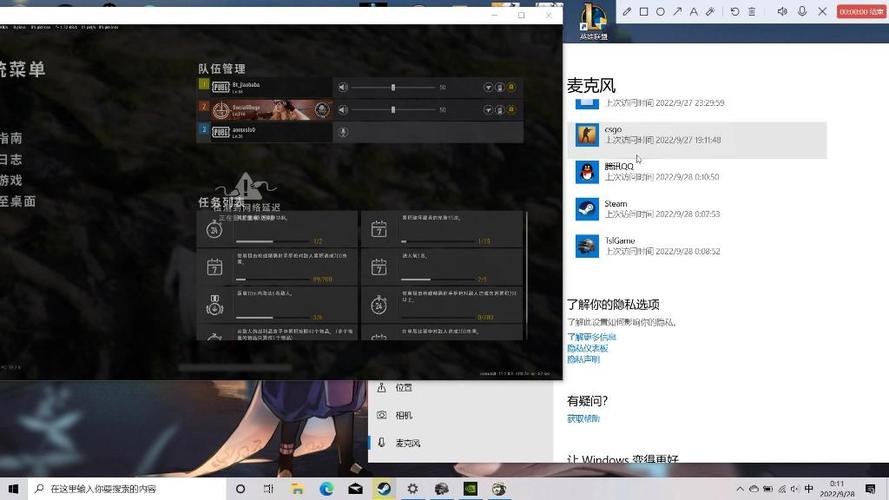Focus the taskbar search box
The image size is (889, 500).
pos(127,489)
